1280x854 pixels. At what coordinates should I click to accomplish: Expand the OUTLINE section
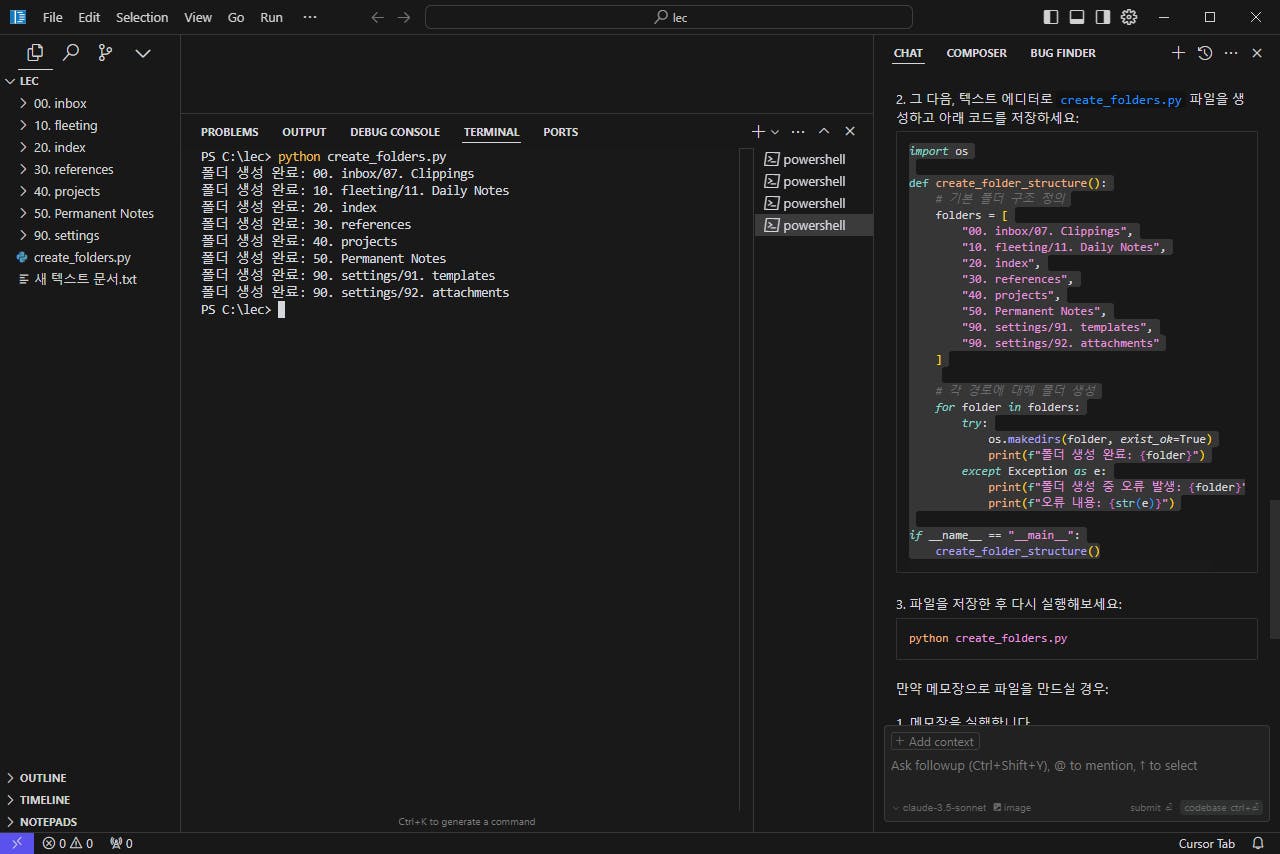click(43, 778)
